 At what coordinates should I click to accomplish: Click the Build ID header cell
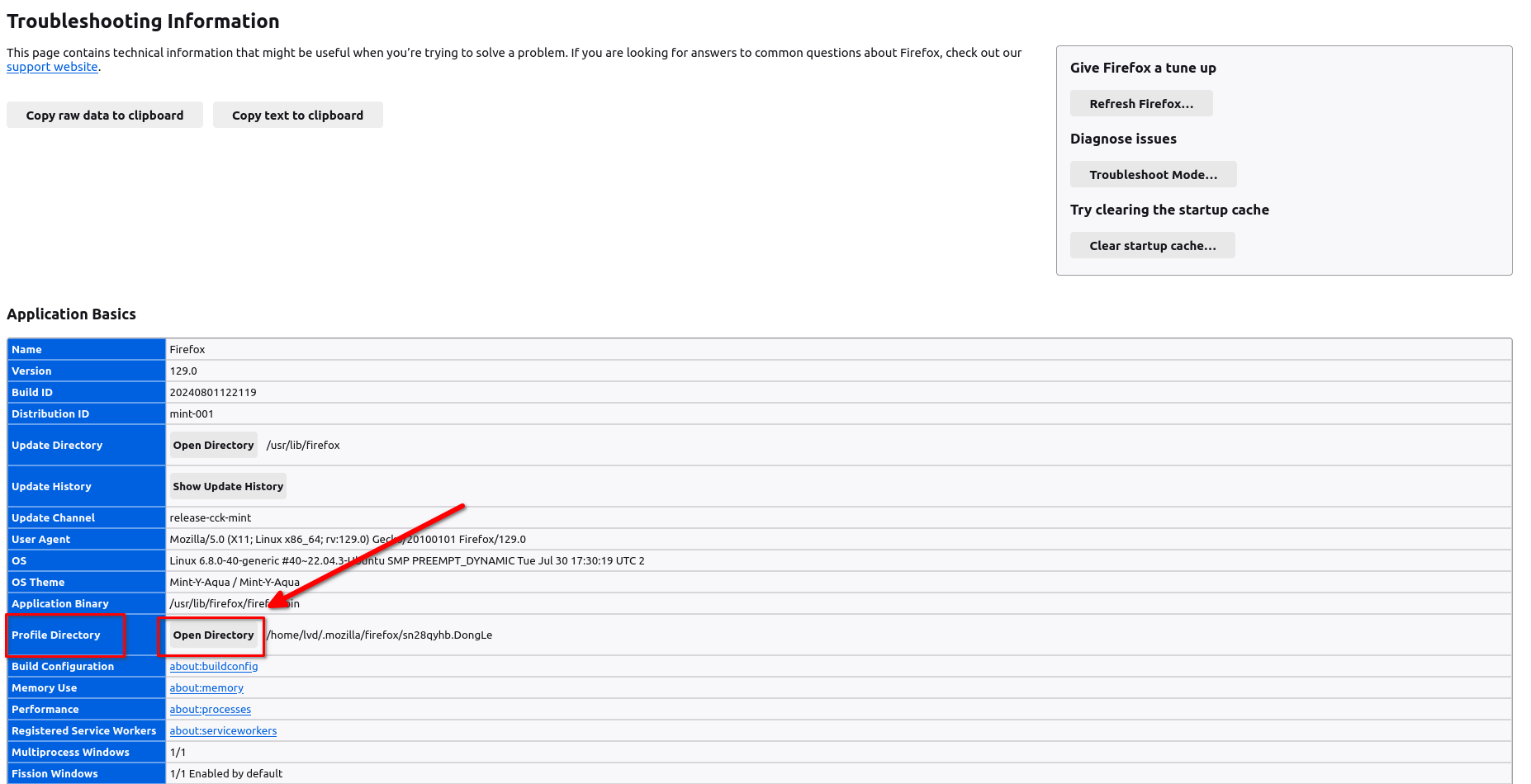pos(87,392)
